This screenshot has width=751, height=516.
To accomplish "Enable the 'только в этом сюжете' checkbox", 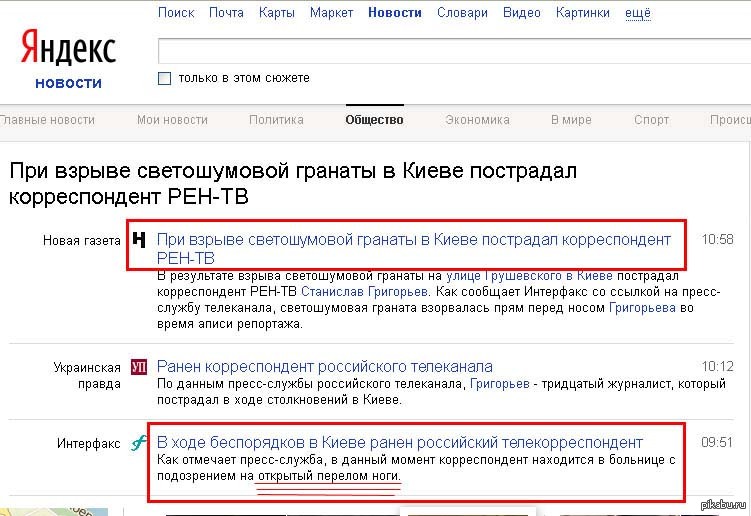I will pos(164,78).
